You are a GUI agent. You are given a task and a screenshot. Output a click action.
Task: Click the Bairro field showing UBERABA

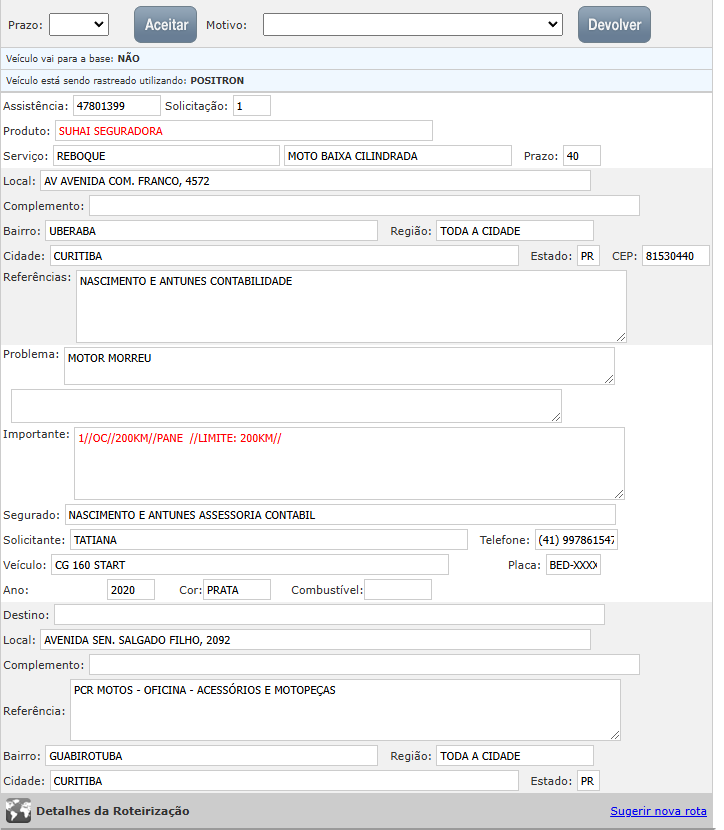coord(211,231)
